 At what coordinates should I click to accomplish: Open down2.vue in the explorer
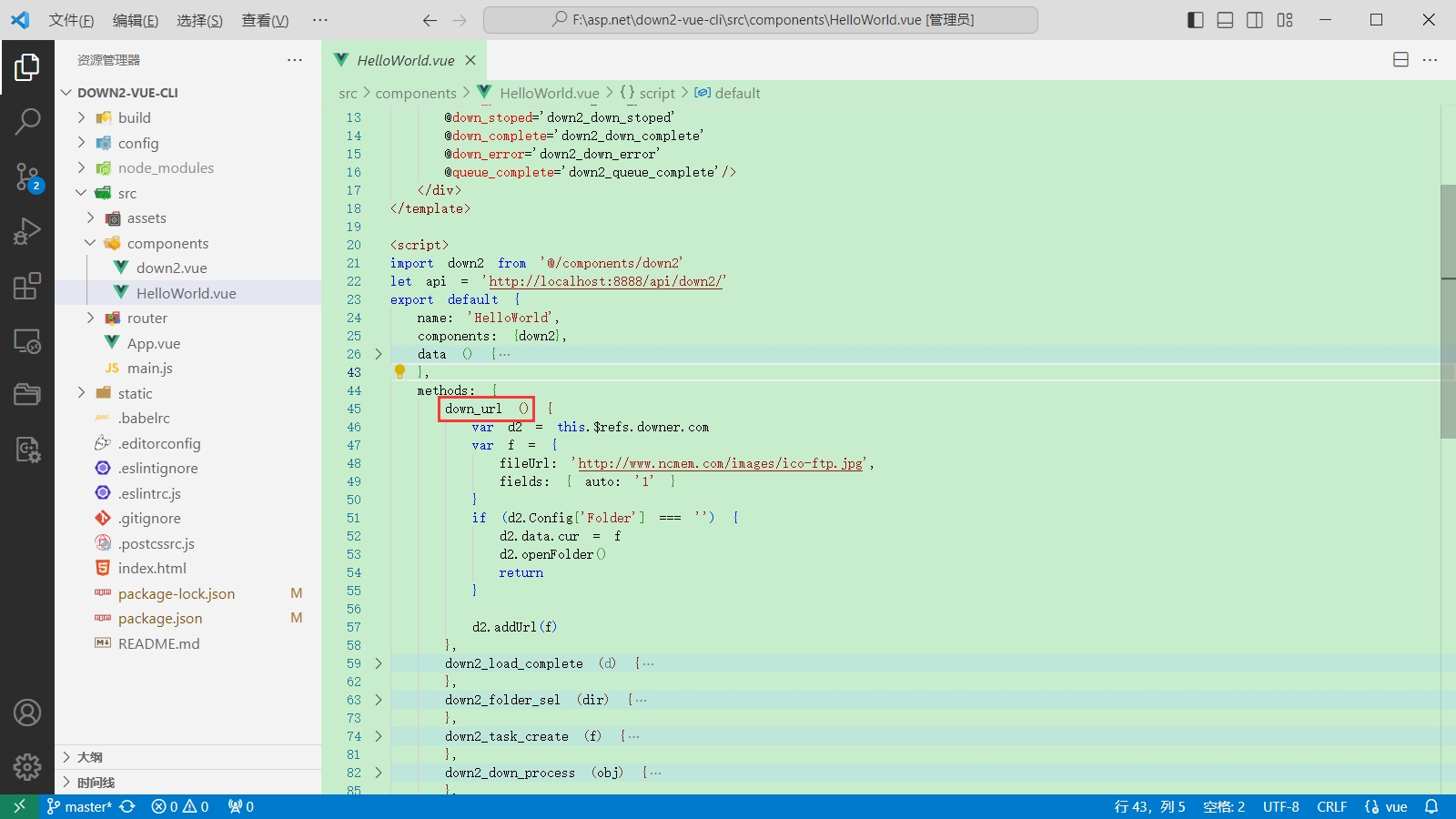(171, 268)
